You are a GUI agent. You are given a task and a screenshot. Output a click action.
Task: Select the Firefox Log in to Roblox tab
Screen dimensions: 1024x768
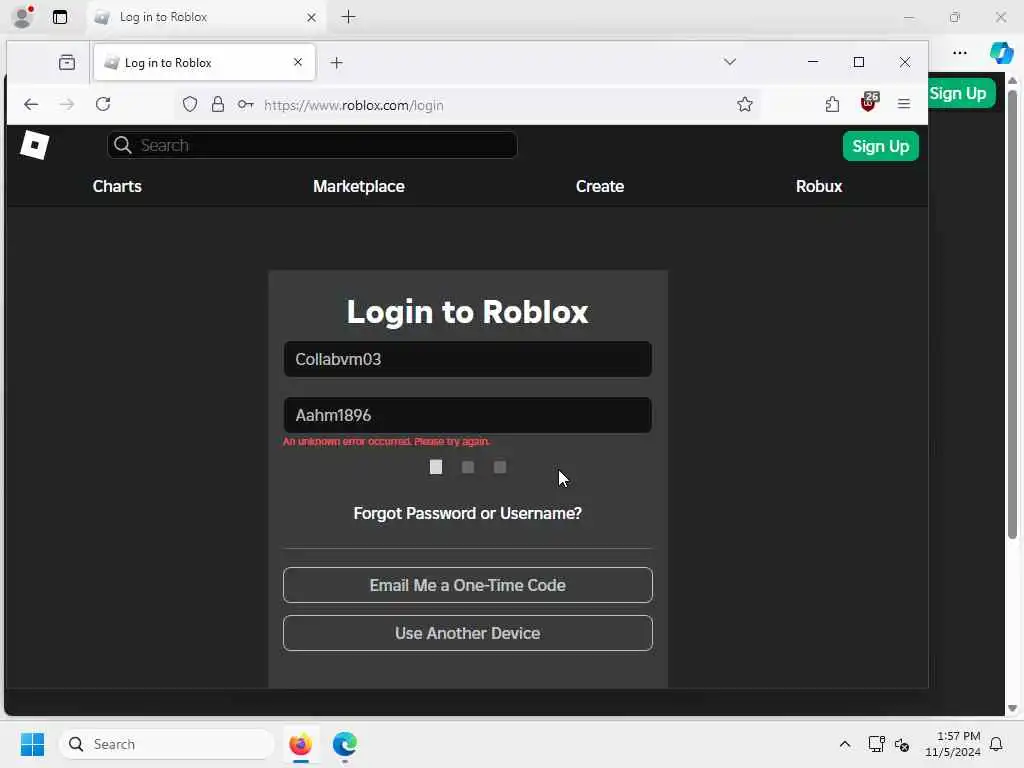point(204,63)
